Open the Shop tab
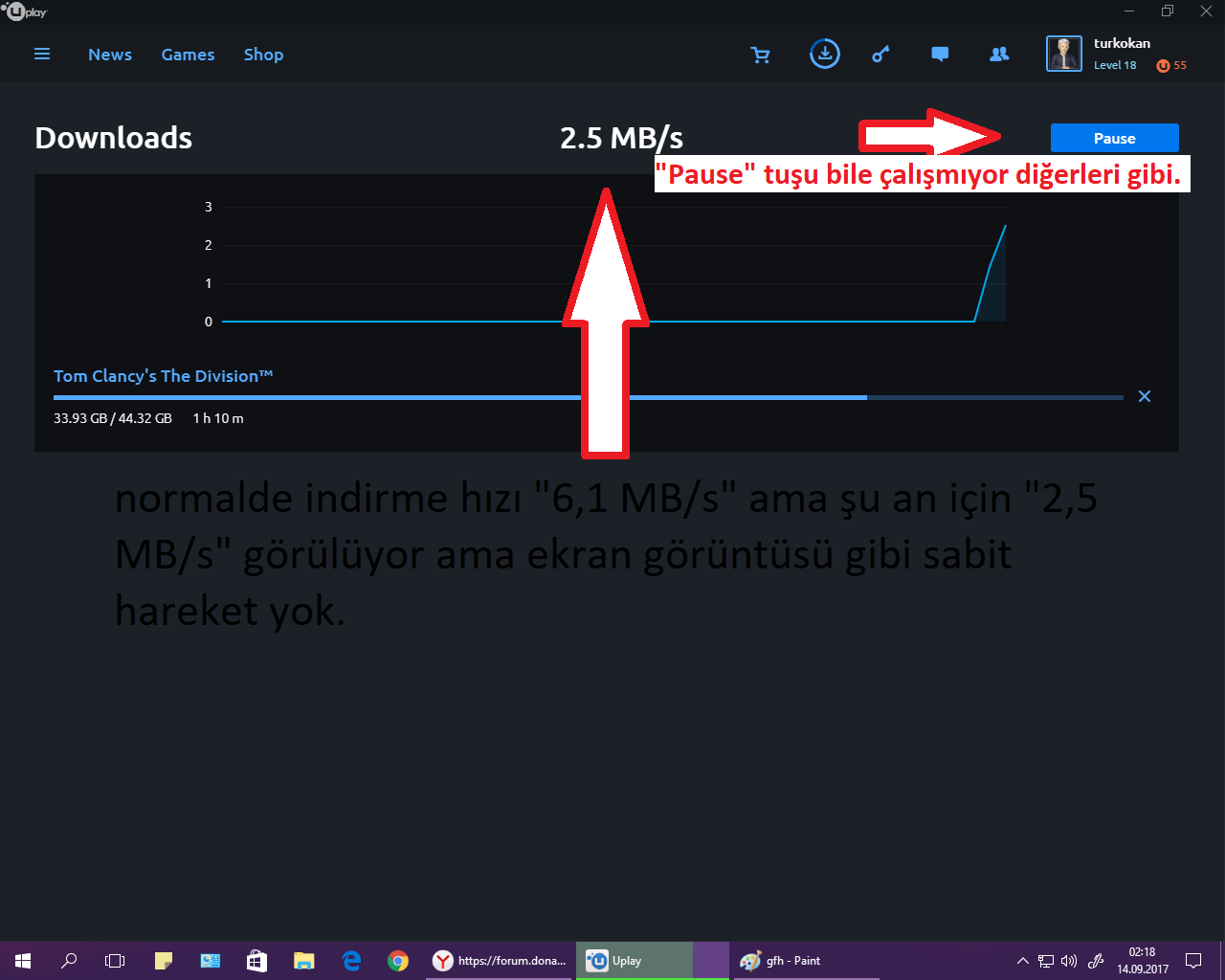Viewport: 1225px width, 980px height. point(263,55)
